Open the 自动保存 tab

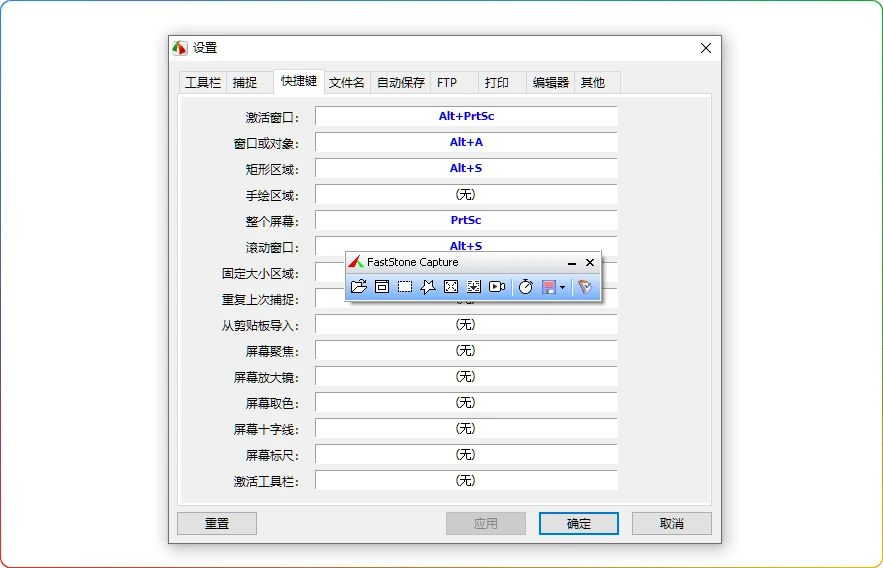[x=400, y=83]
